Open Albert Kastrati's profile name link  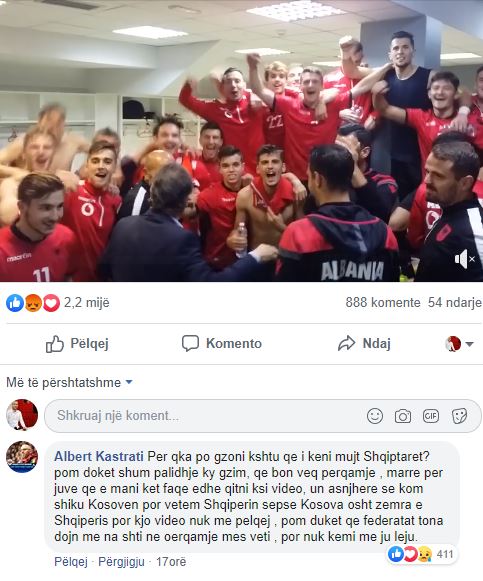(x=99, y=456)
